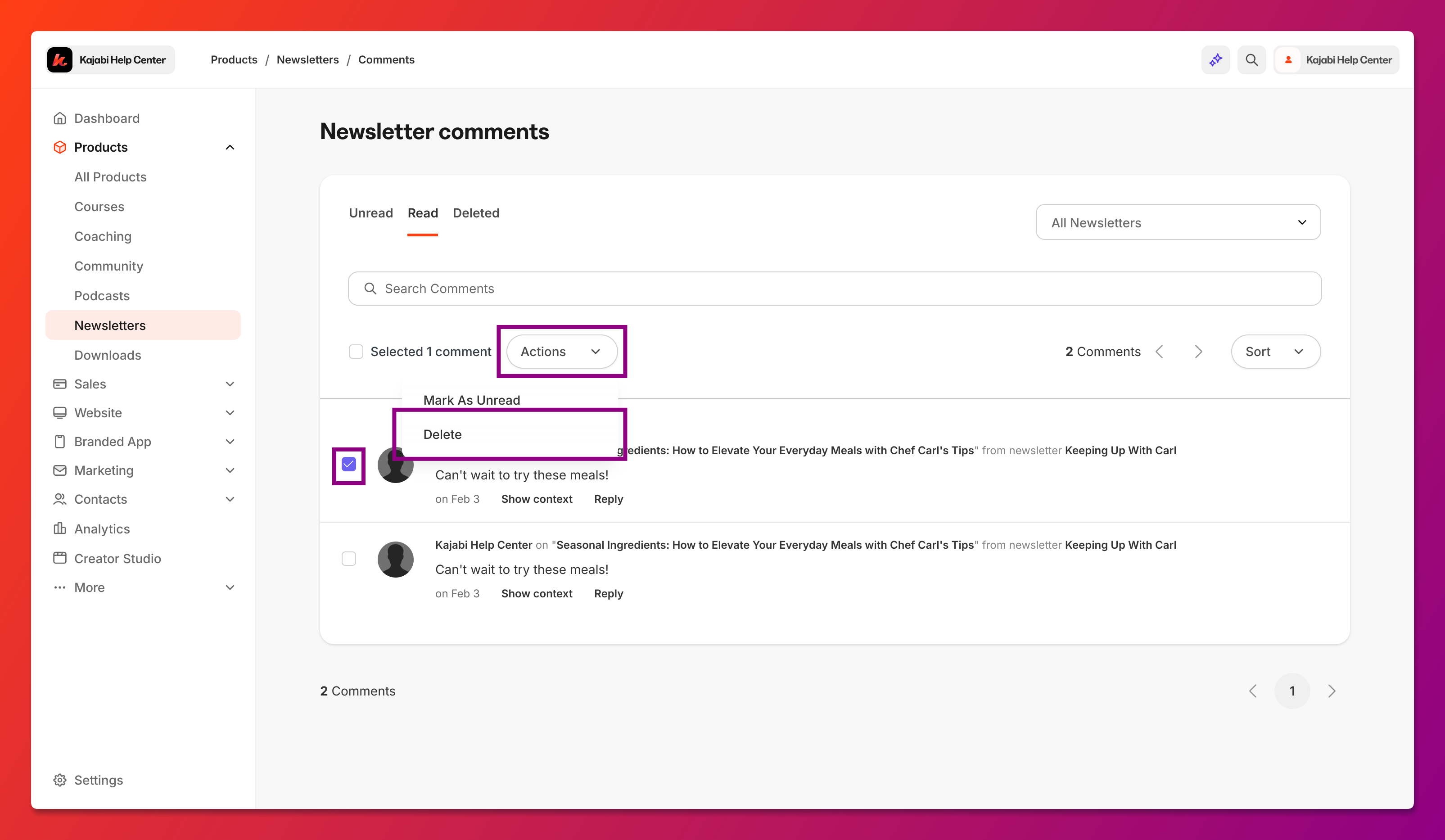Viewport: 1445px width, 840px height.
Task: Open the Kajabi Help Center account menu
Action: 1337,59
